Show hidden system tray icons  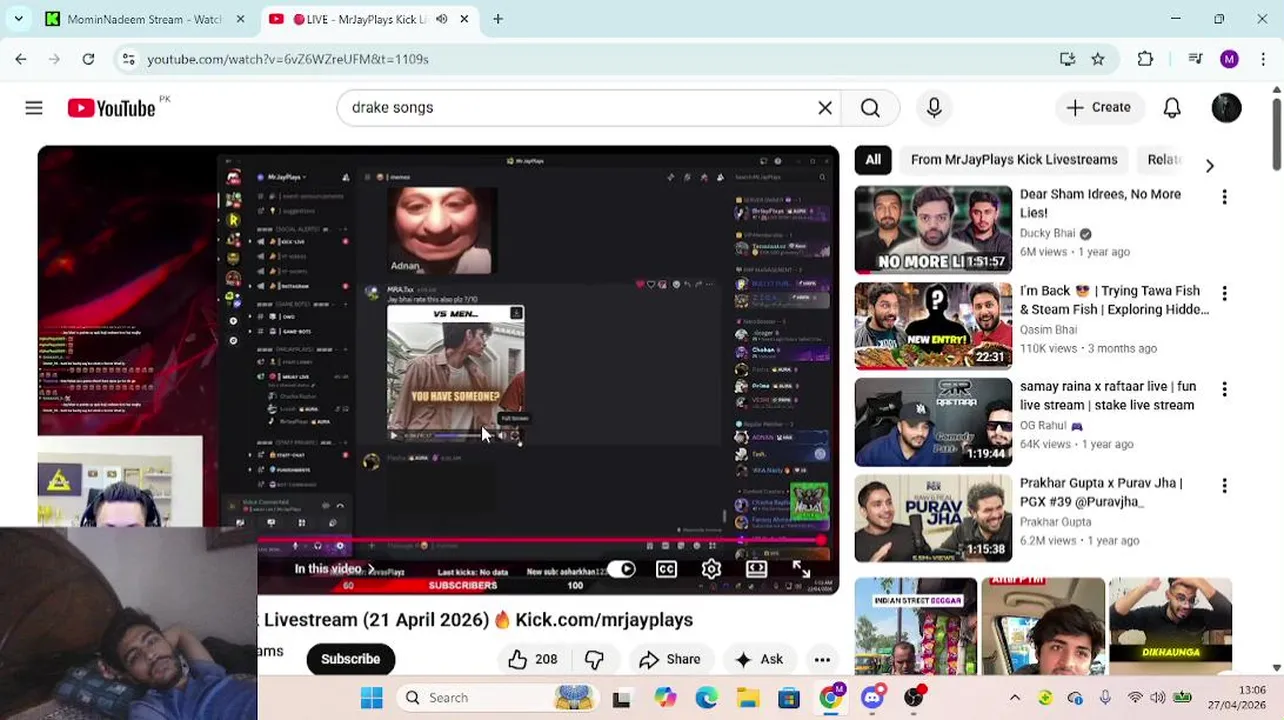1014,698
